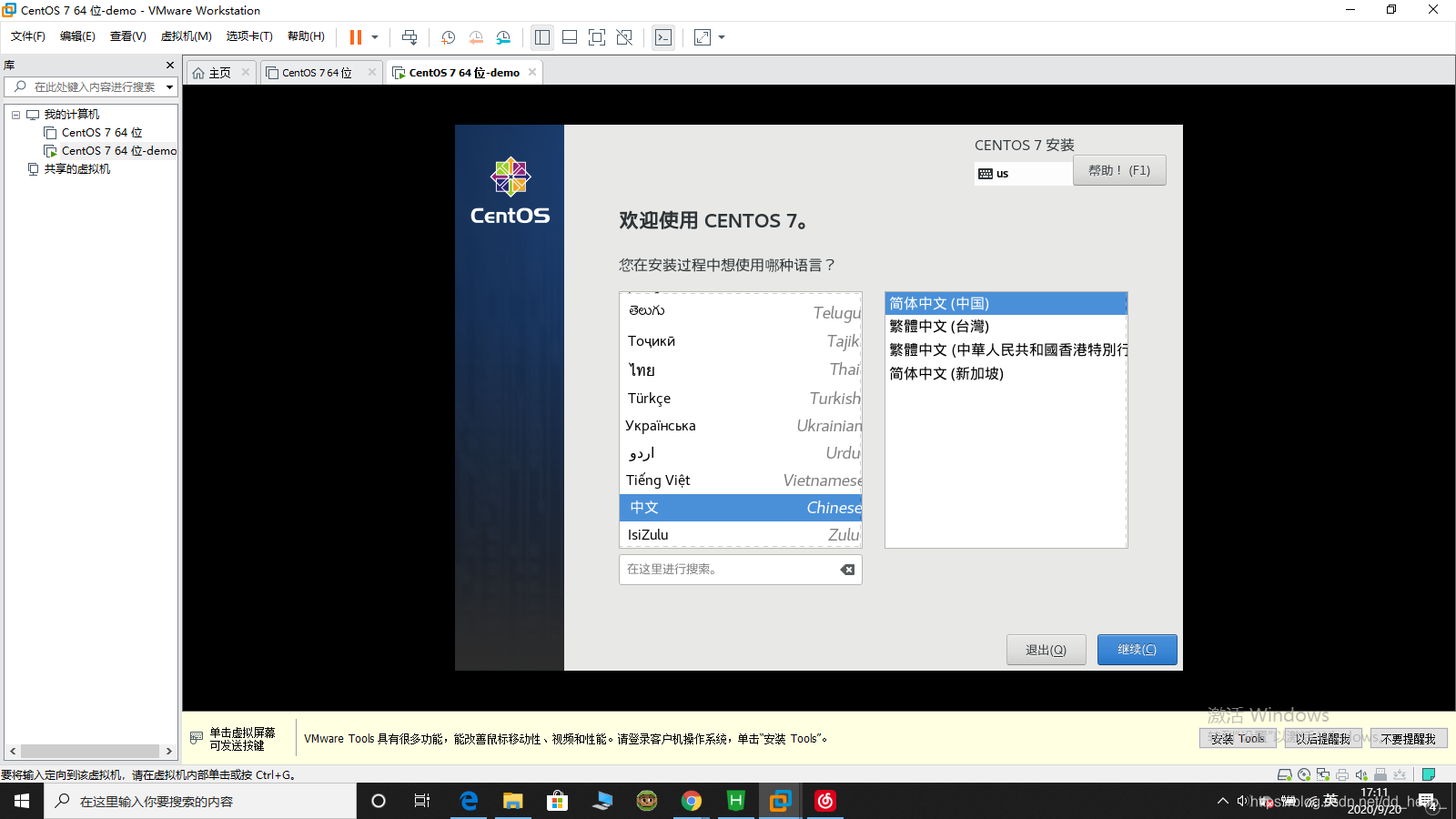Image resolution: width=1456 pixels, height=819 pixels.
Task: Click the 继续(C) button
Action: point(1137,650)
